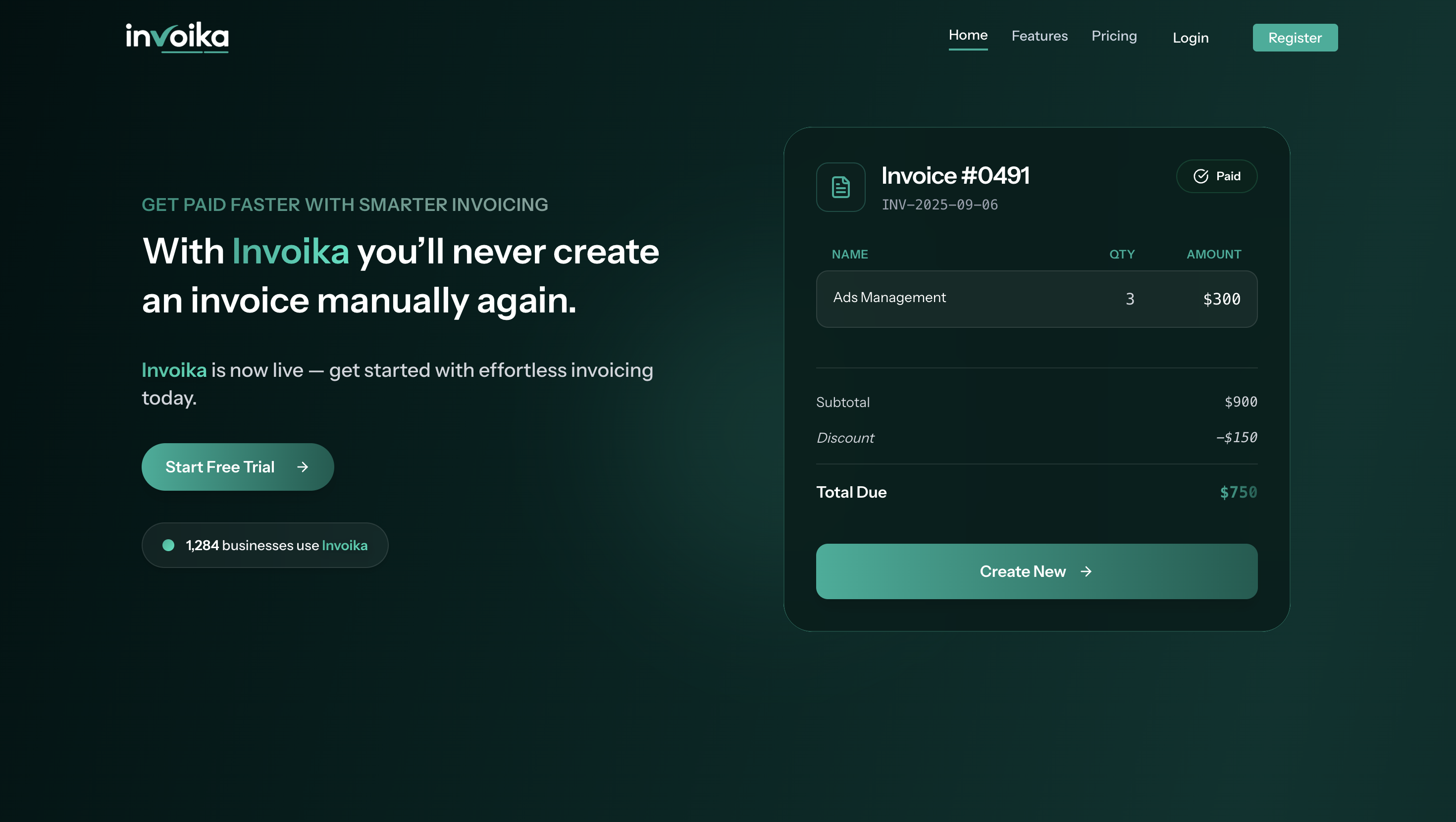Click the Start Free Trial button
Image resolution: width=1456 pixels, height=822 pixels.
click(237, 467)
